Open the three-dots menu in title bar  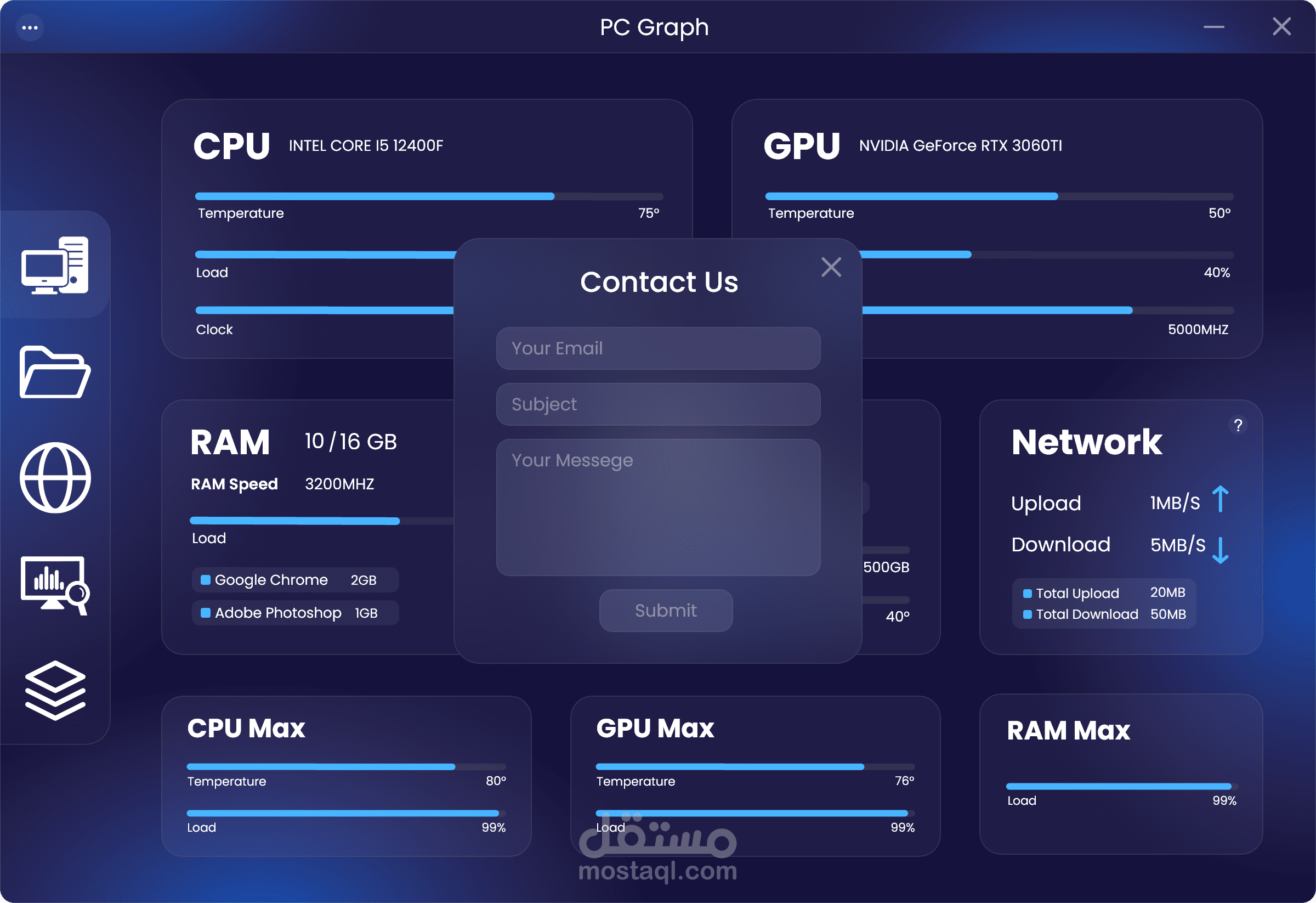tap(30, 27)
